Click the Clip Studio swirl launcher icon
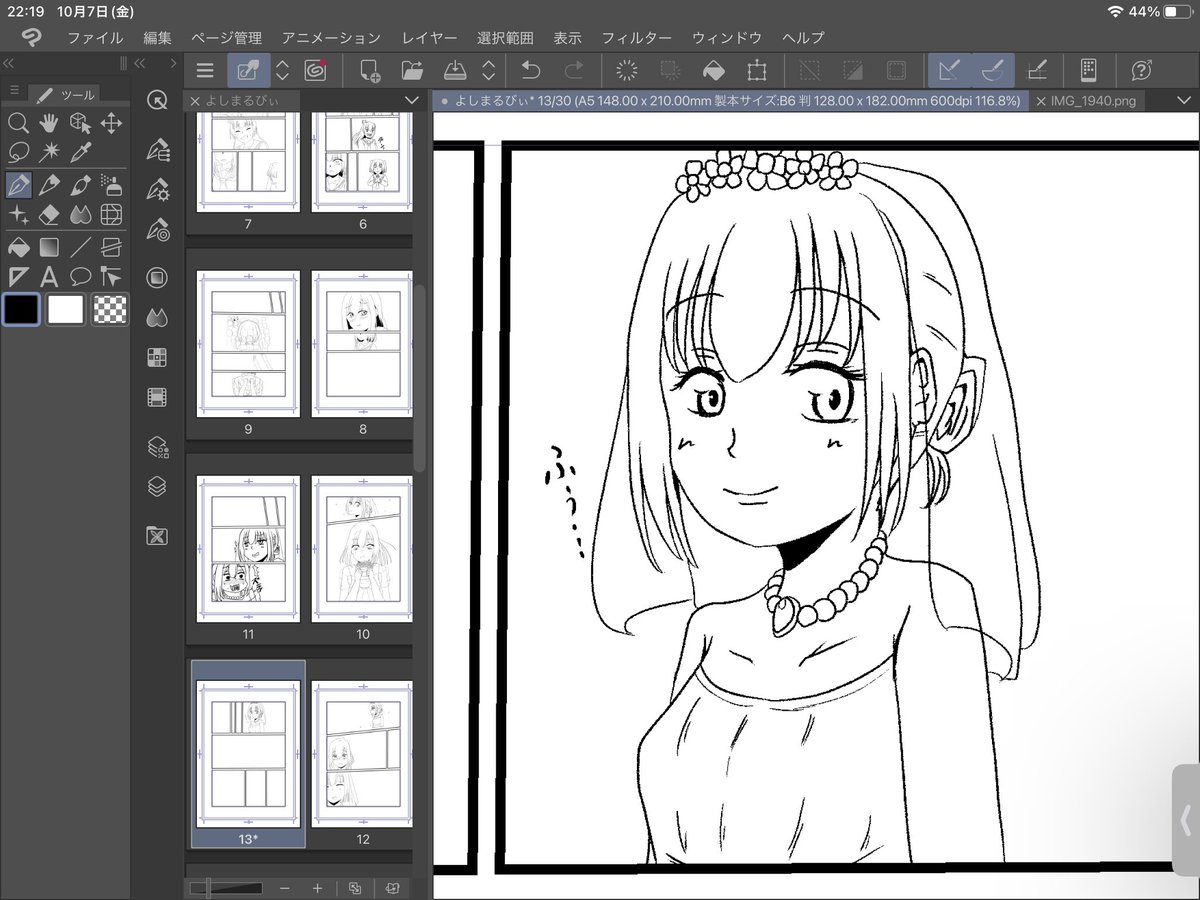 [x=316, y=70]
